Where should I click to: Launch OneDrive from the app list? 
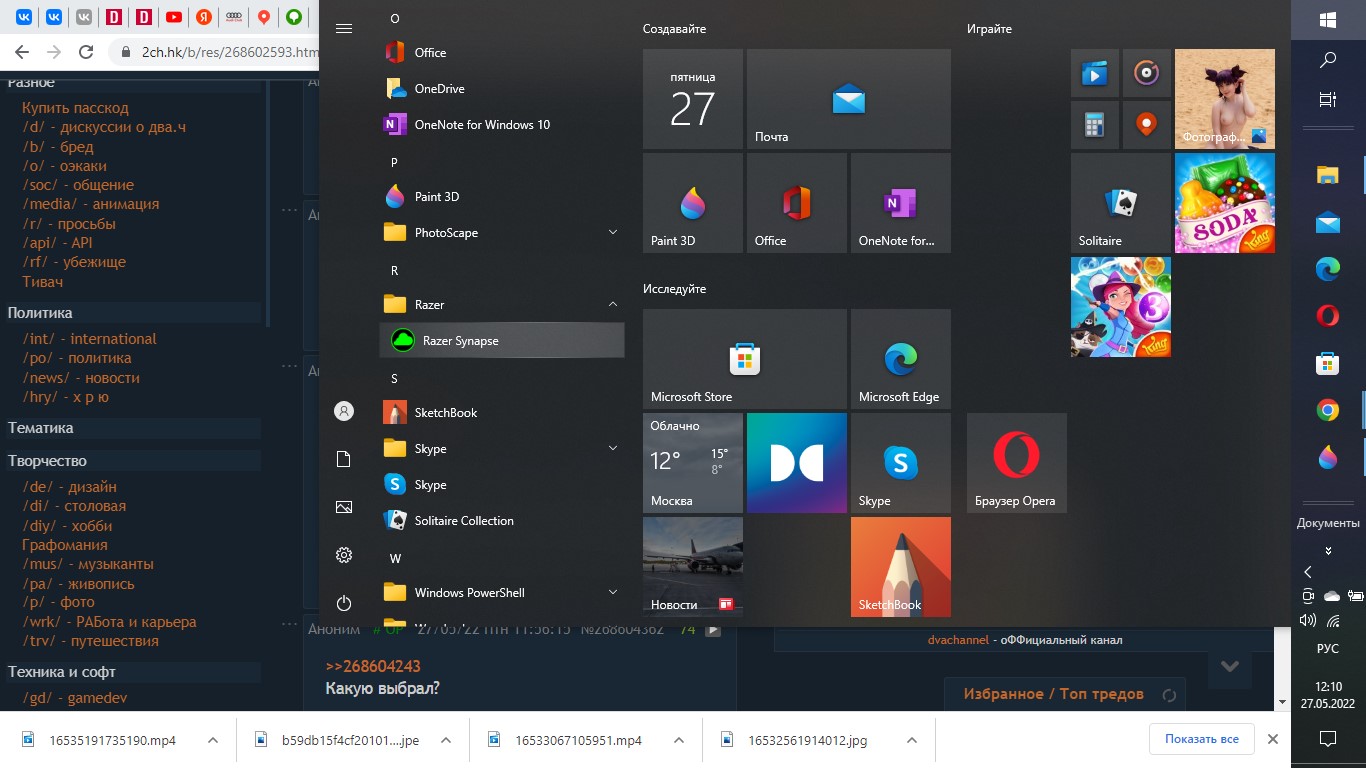500,88
